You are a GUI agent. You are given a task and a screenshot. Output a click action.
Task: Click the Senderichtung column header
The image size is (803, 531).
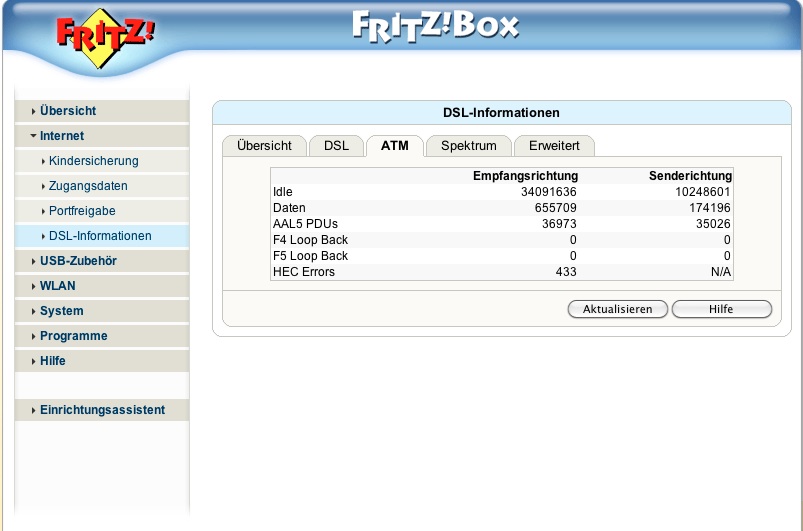point(690,176)
